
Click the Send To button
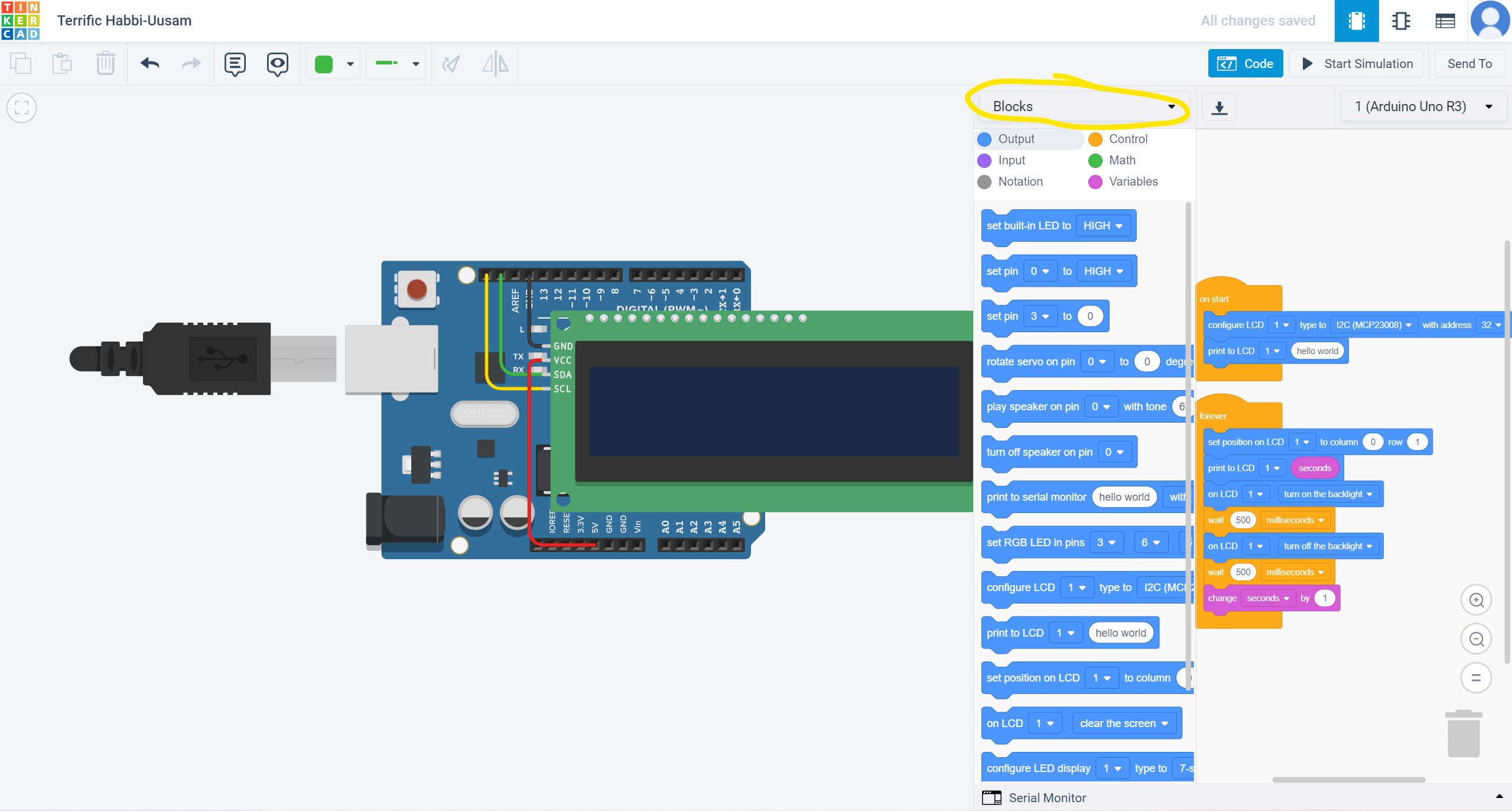[x=1467, y=63]
